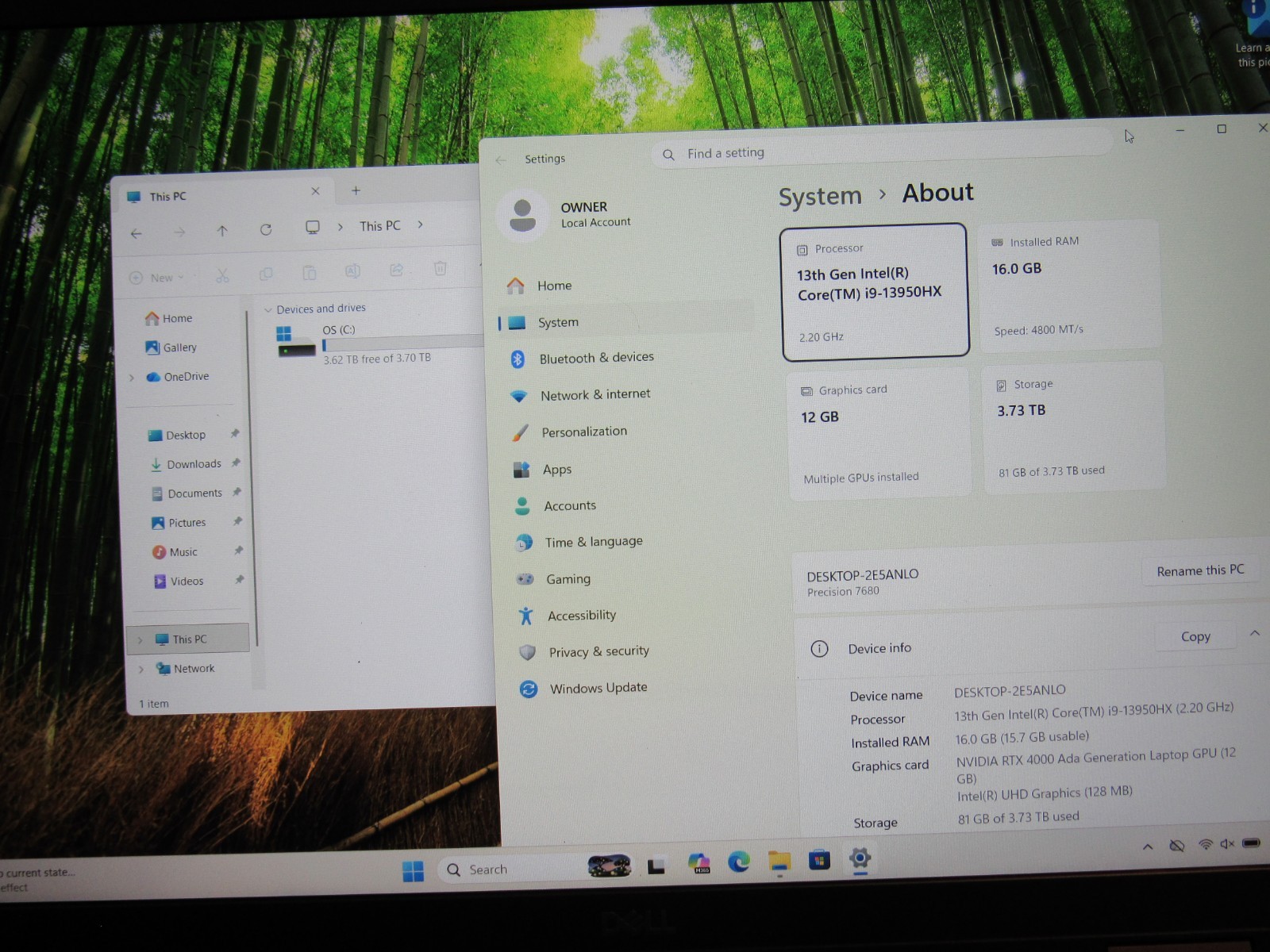Click the Copy icon in File Explorer toolbar
The width and height of the screenshot is (1270, 952).
[x=266, y=274]
